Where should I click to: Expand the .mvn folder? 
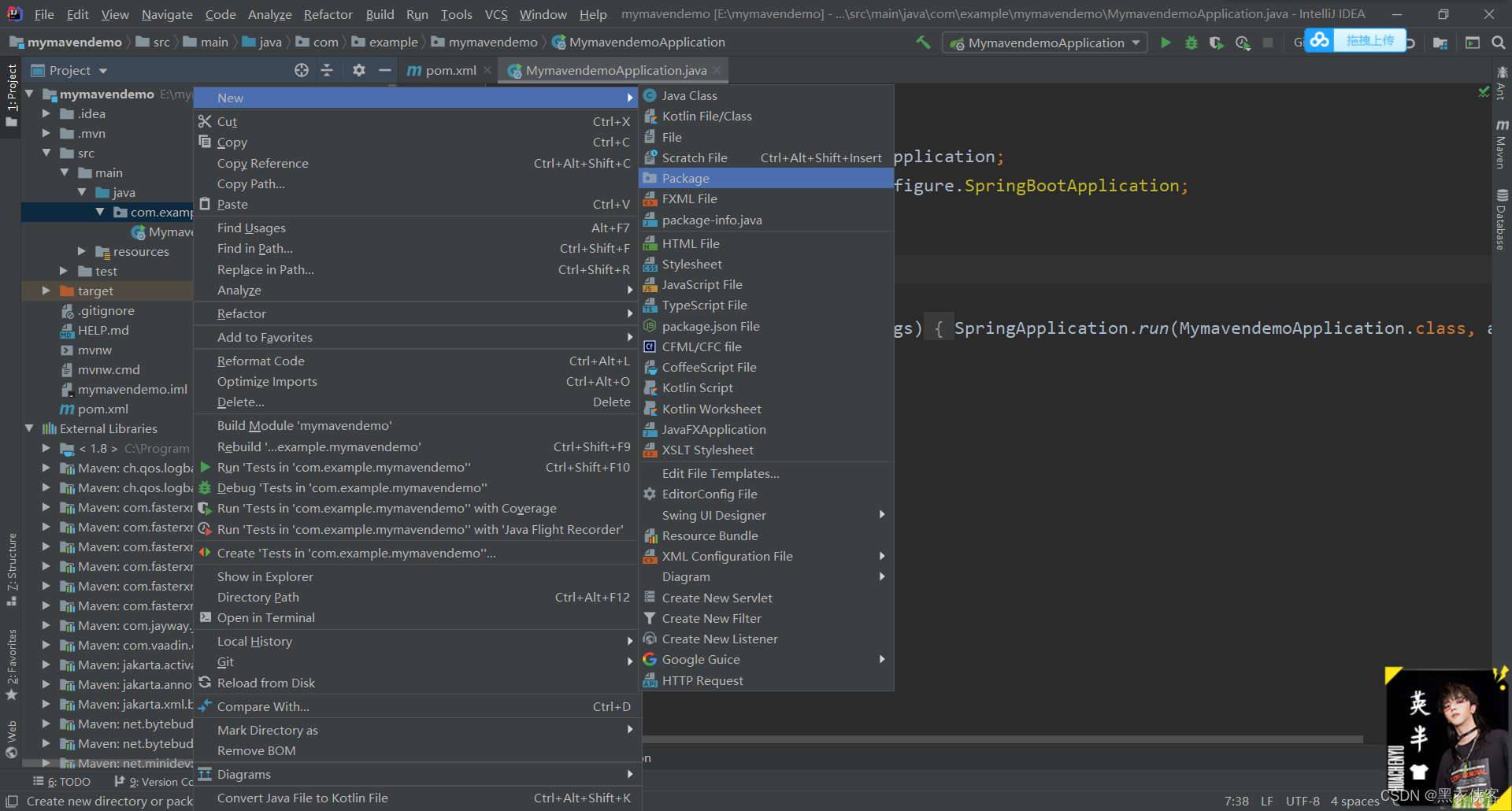[46, 133]
